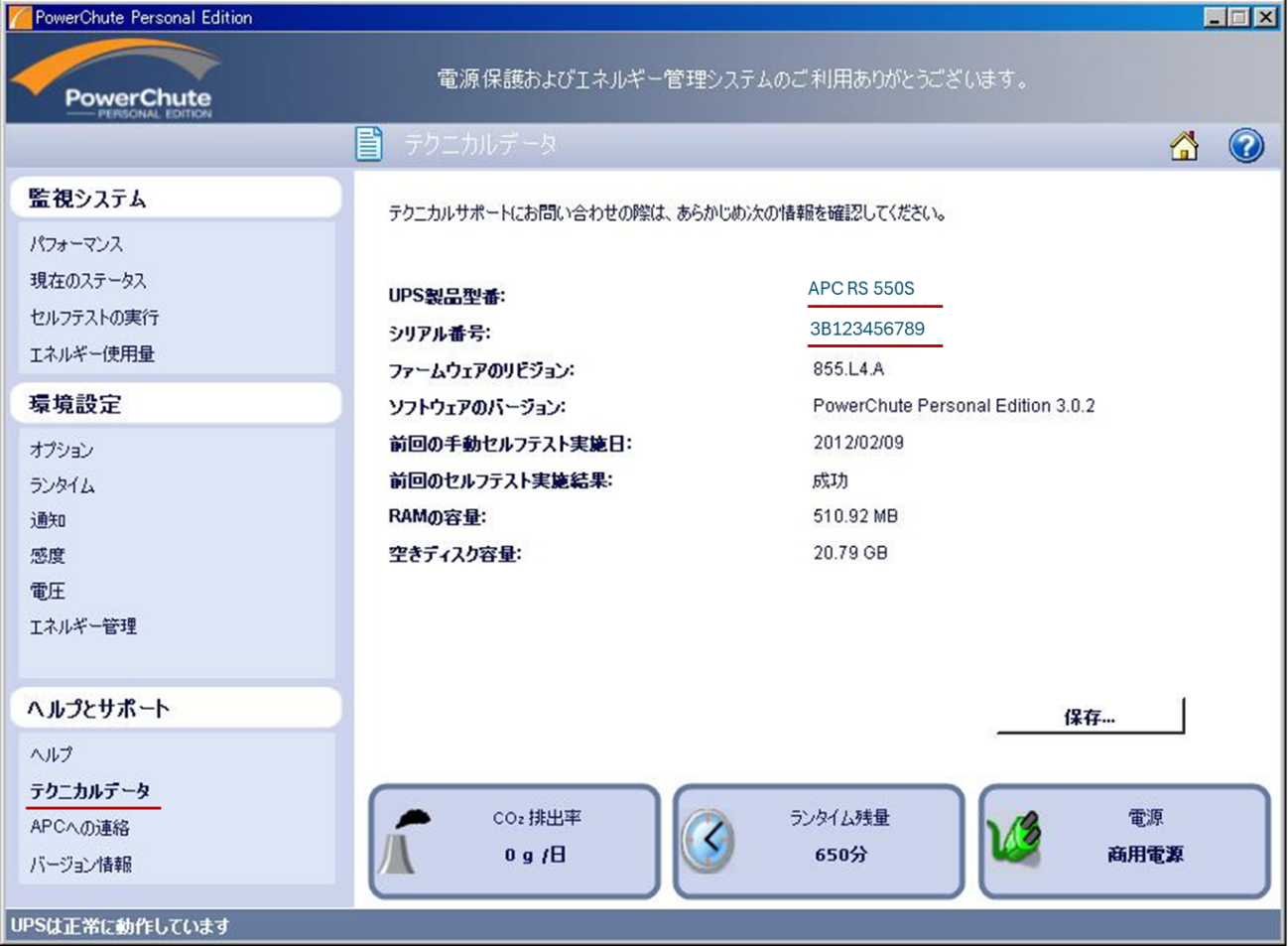This screenshot has height=946, width=1288.
Task: Click the 保存... button
Action: [x=1090, y=716]
